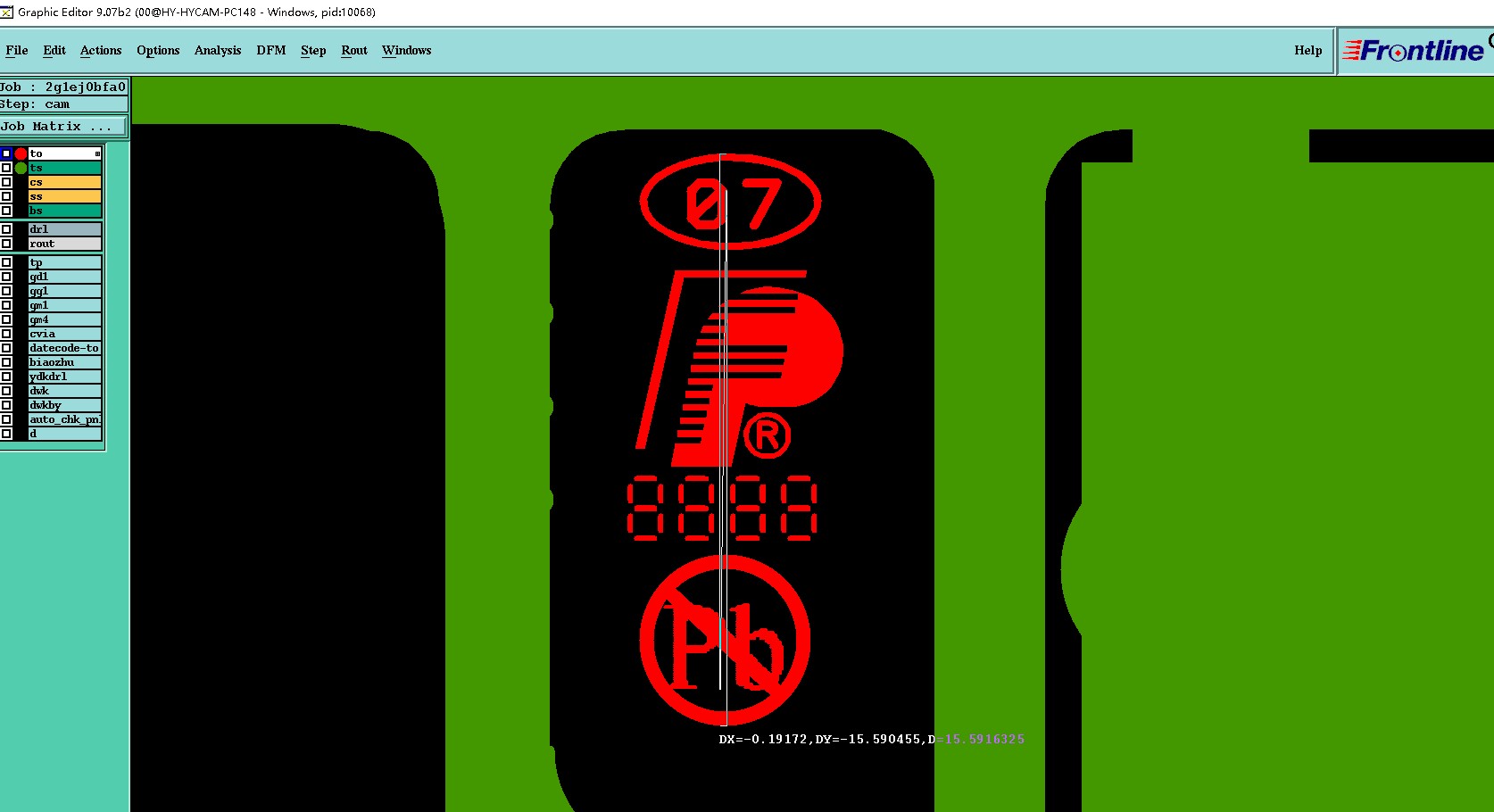The width and height of the screenshot is (1494, 812).
Task: Select the to layer name
Action: tap(64, 153)
